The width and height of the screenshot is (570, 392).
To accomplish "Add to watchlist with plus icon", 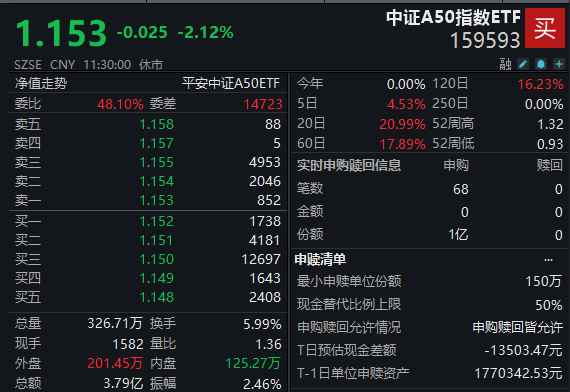I will pos(559,64).
